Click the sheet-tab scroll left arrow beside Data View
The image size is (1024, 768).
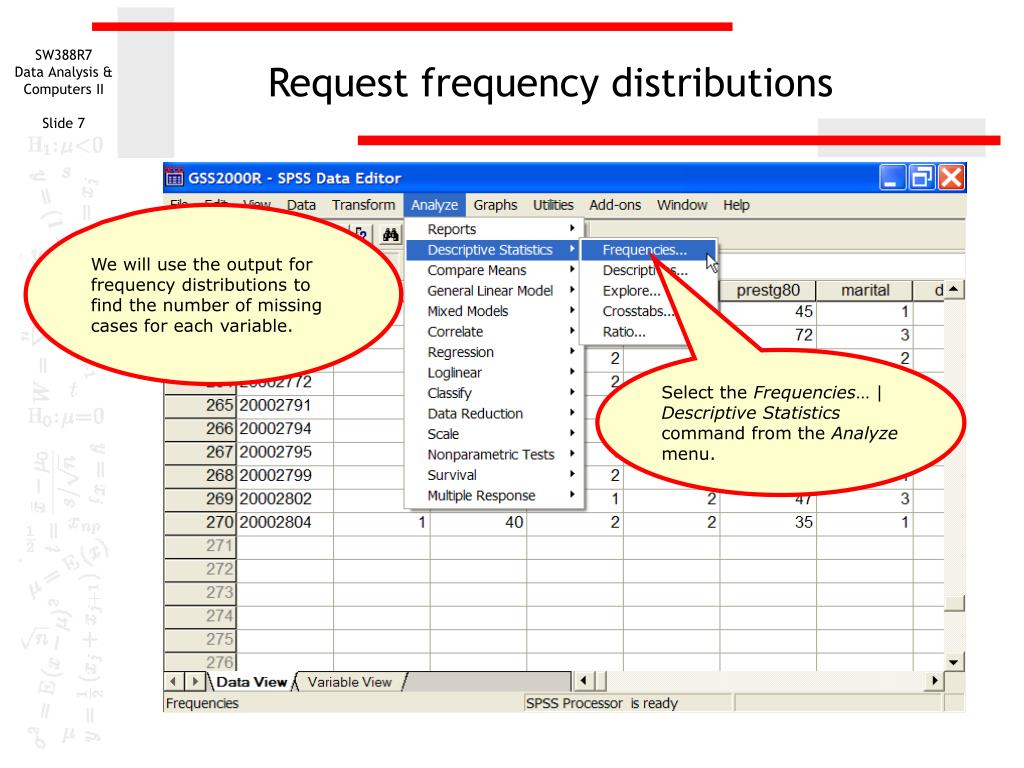pos(173,682)
